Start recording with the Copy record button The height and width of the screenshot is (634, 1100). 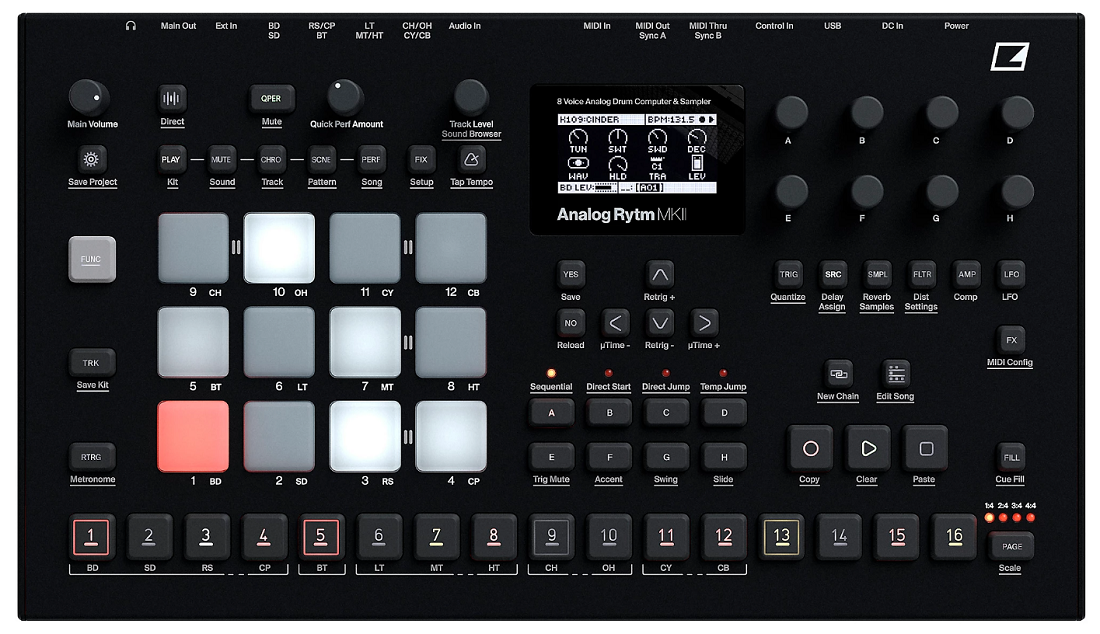coord(810,448)
